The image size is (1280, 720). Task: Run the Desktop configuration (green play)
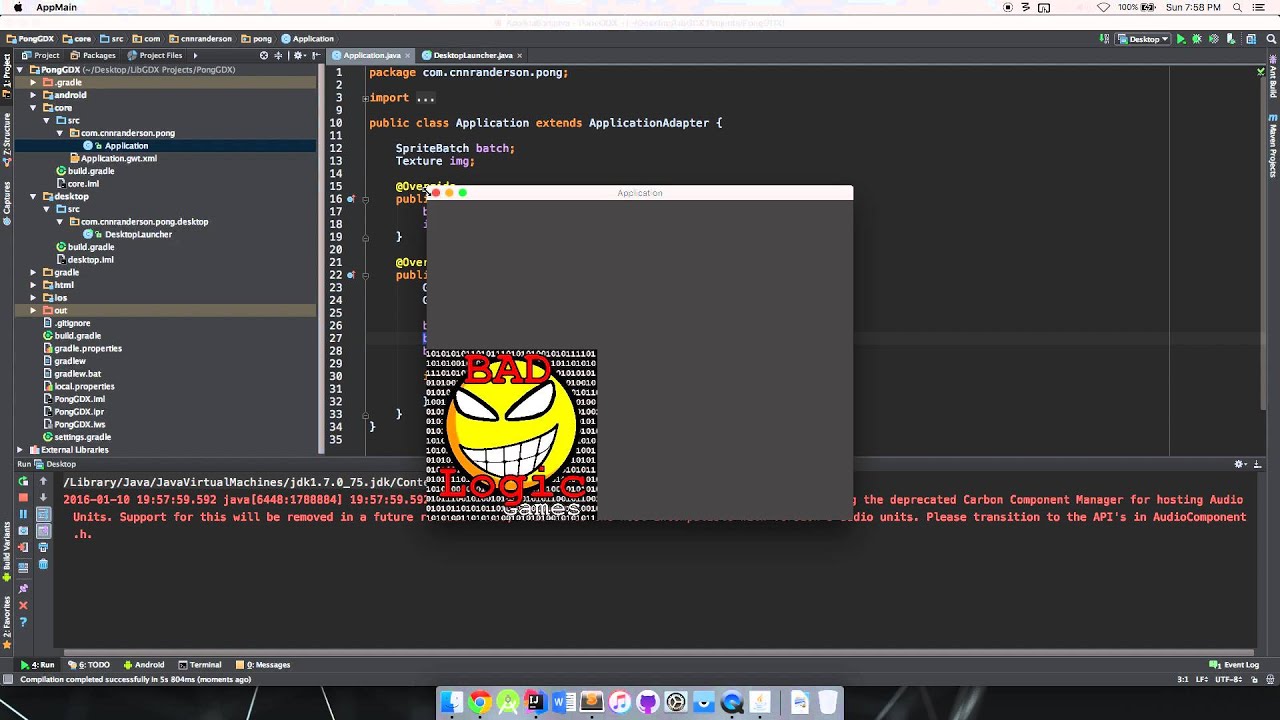pos(1181,39)
